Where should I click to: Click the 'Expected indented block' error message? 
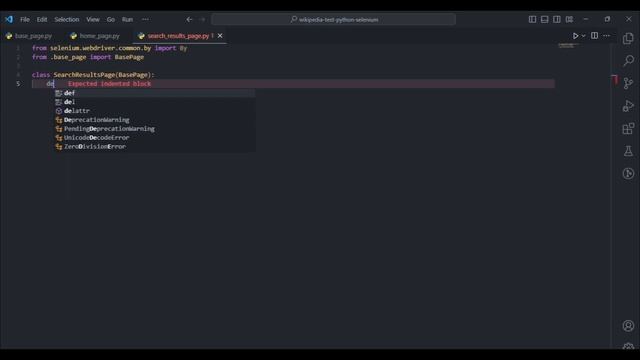[109, 84]
